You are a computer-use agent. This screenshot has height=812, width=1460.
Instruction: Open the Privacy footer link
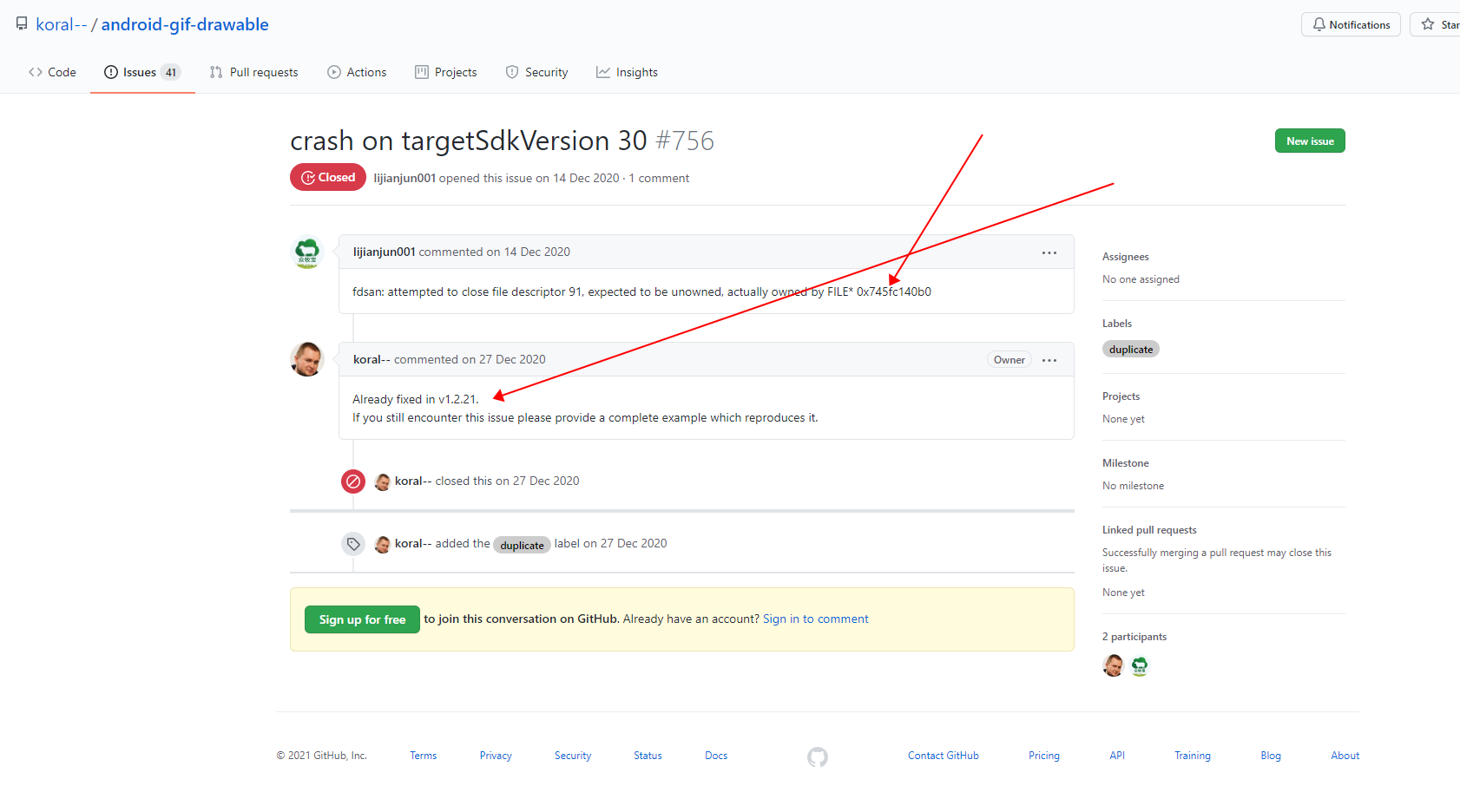point(496,756)
